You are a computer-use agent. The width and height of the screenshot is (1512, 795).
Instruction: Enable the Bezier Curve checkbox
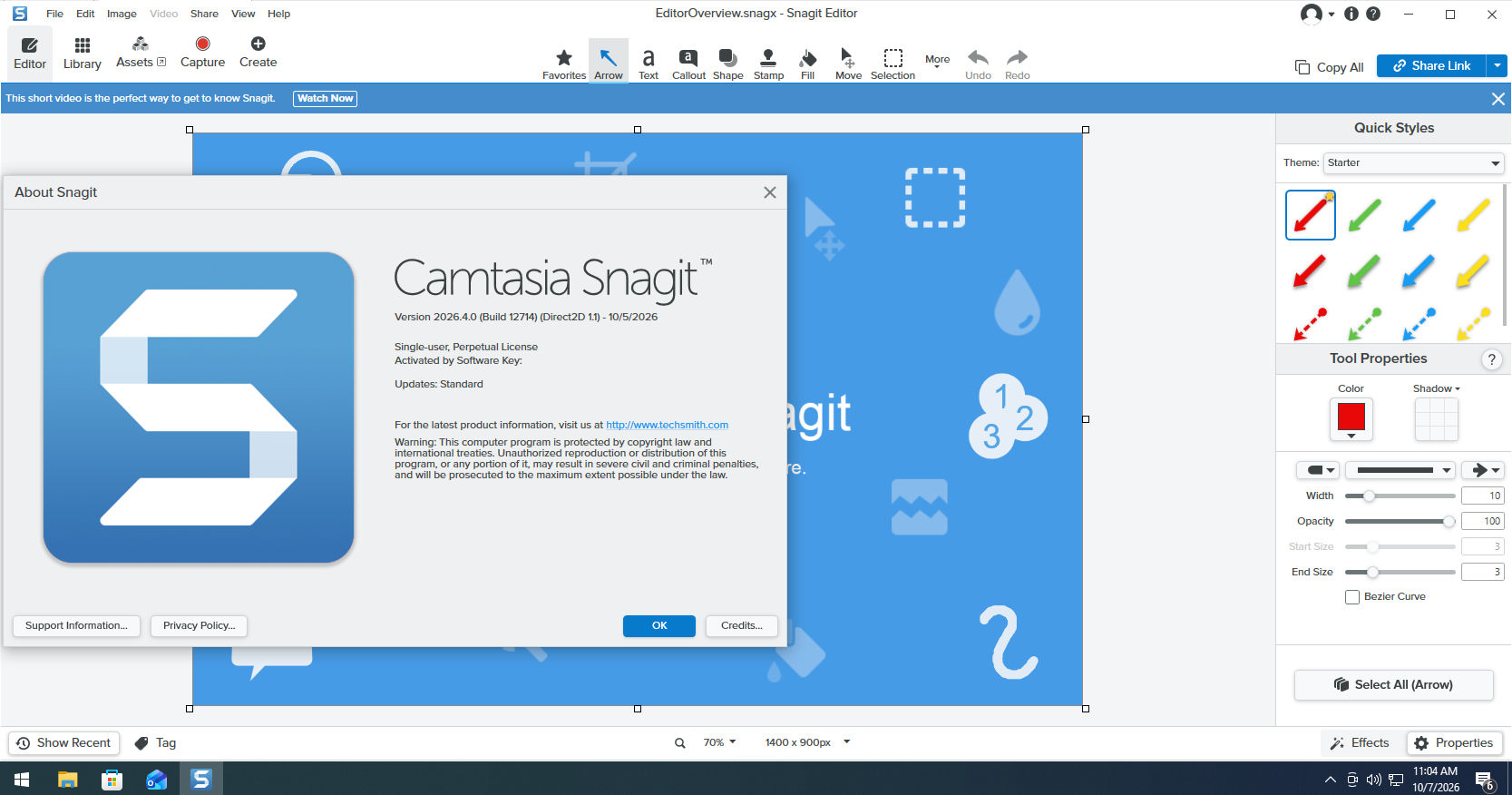1352,597
